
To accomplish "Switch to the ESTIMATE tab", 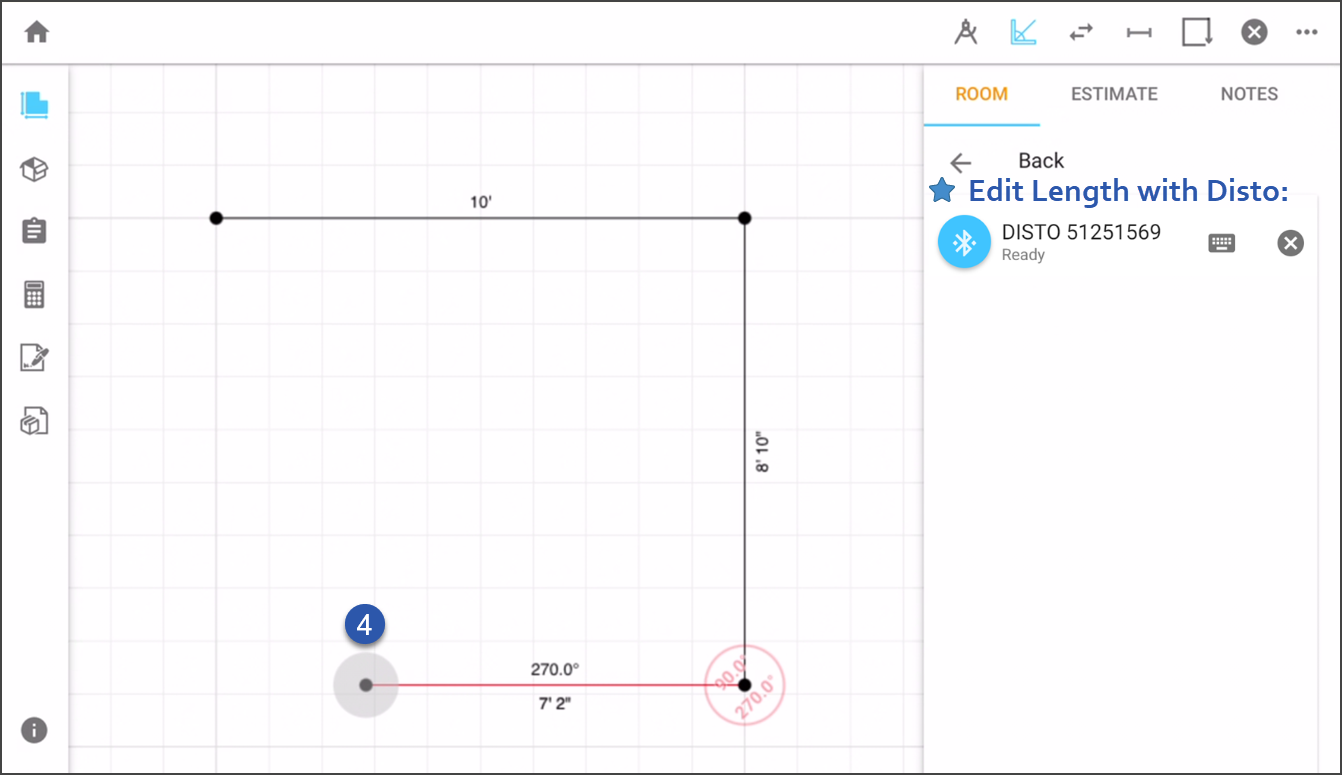I will pos(1114,94).
